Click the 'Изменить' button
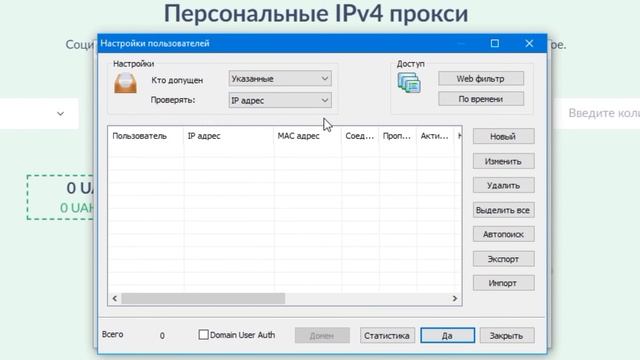The image size is (640, 360). [x=503, y=161]
